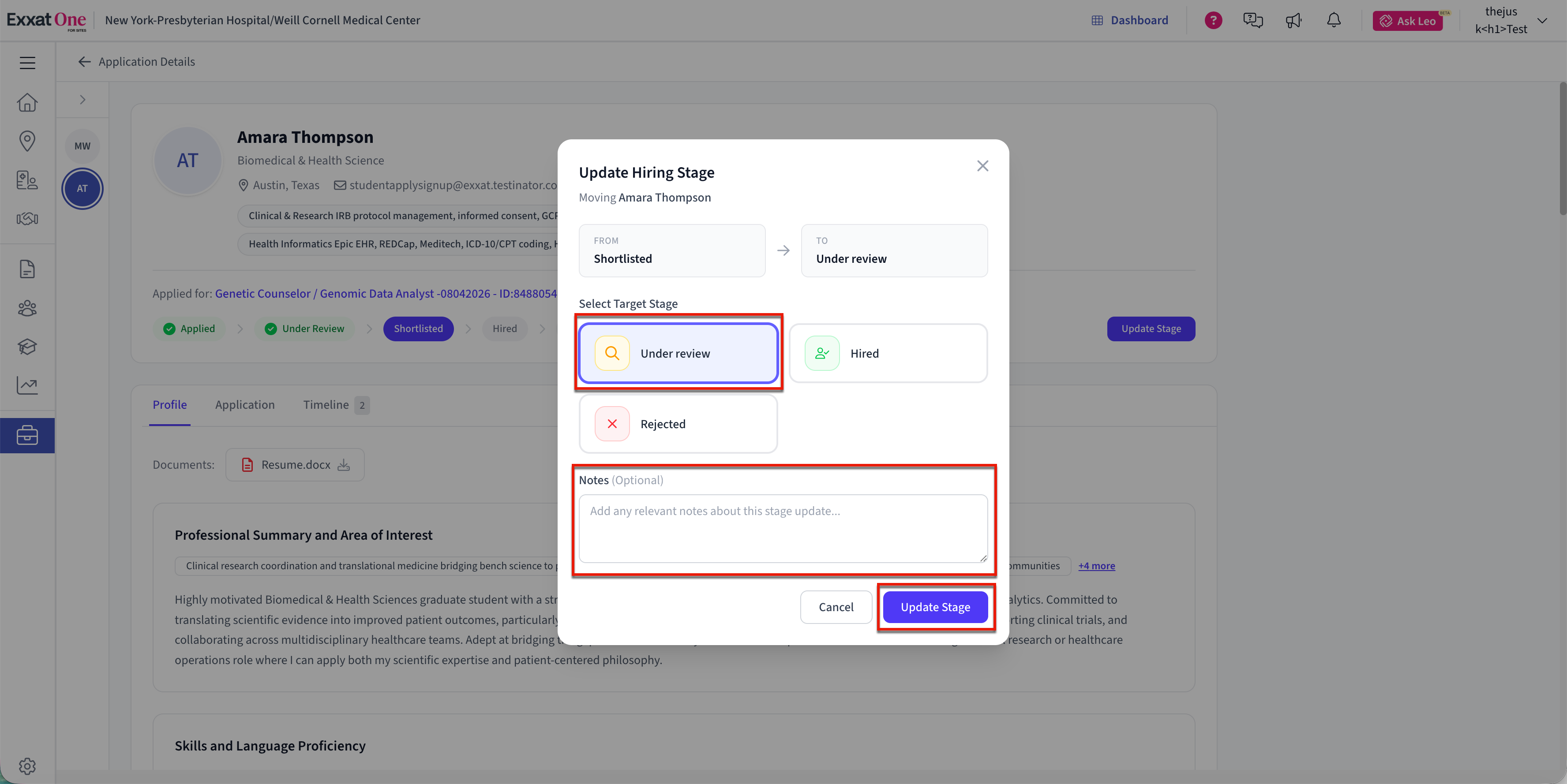Click the hamburger menu icon
Image resolution: width=1567 pixels, height=784 pixels.
[27, 63]
